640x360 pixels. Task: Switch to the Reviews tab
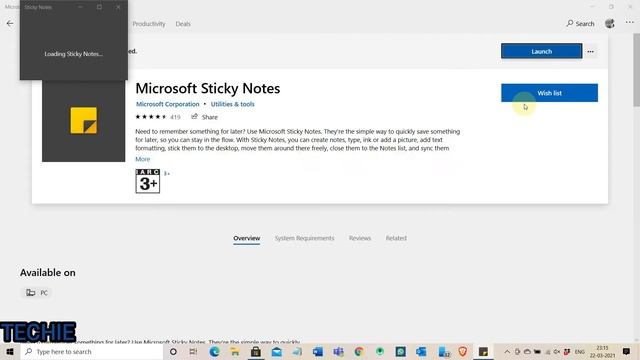(x=360, y=238)
